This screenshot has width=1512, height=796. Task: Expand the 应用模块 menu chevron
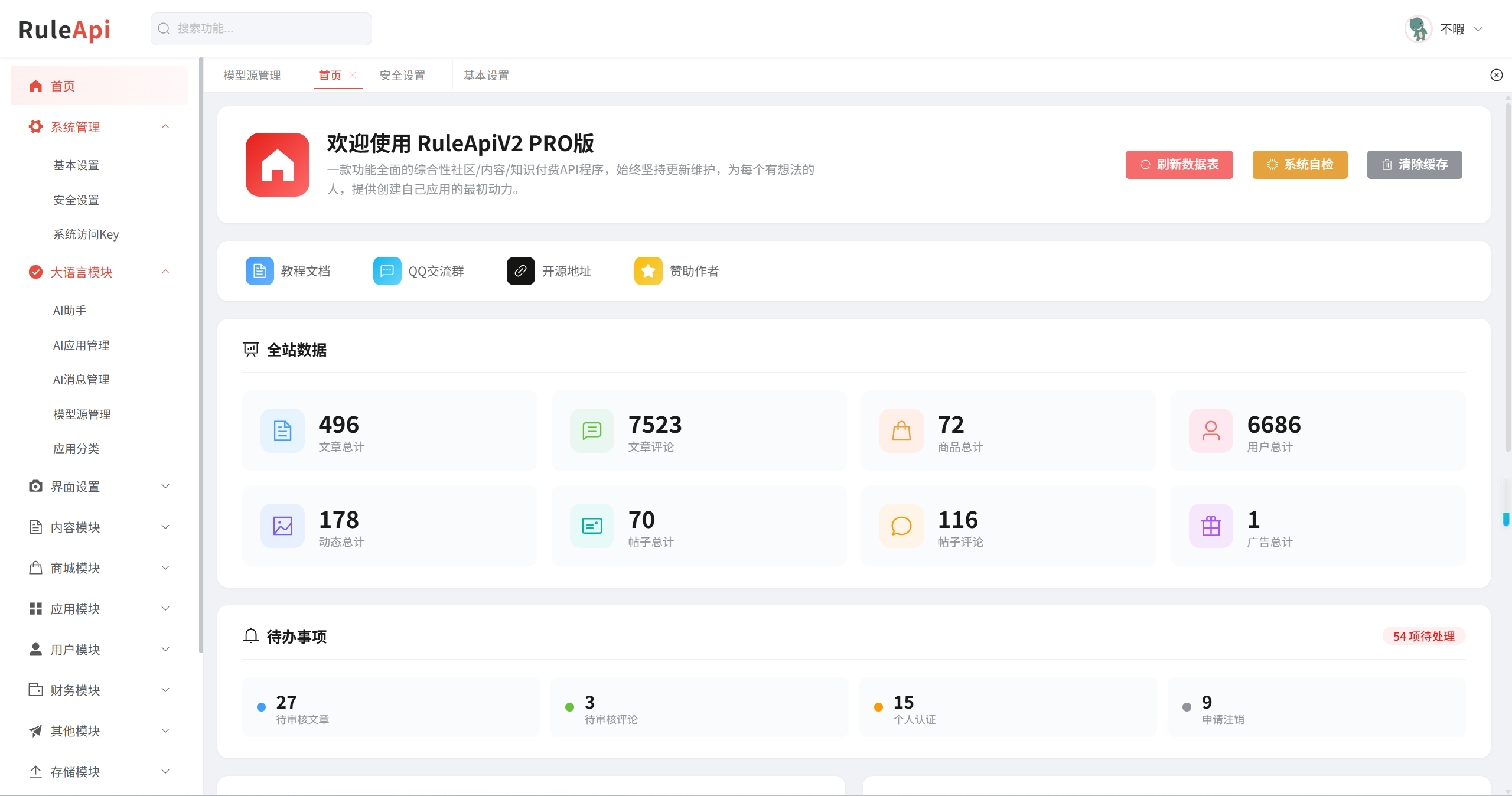coord(165,609)
